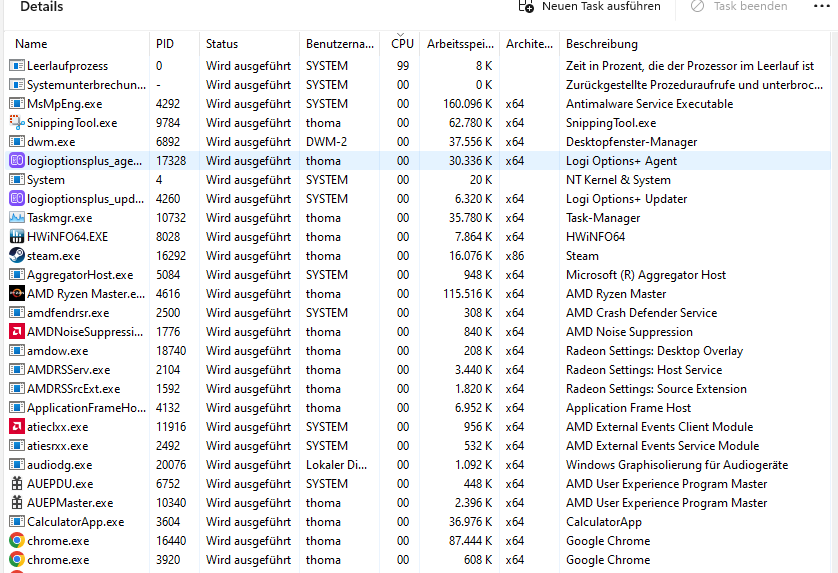Click the chrome.exe icon with PID 3920
838x573 pixels.
click(17, 560)
